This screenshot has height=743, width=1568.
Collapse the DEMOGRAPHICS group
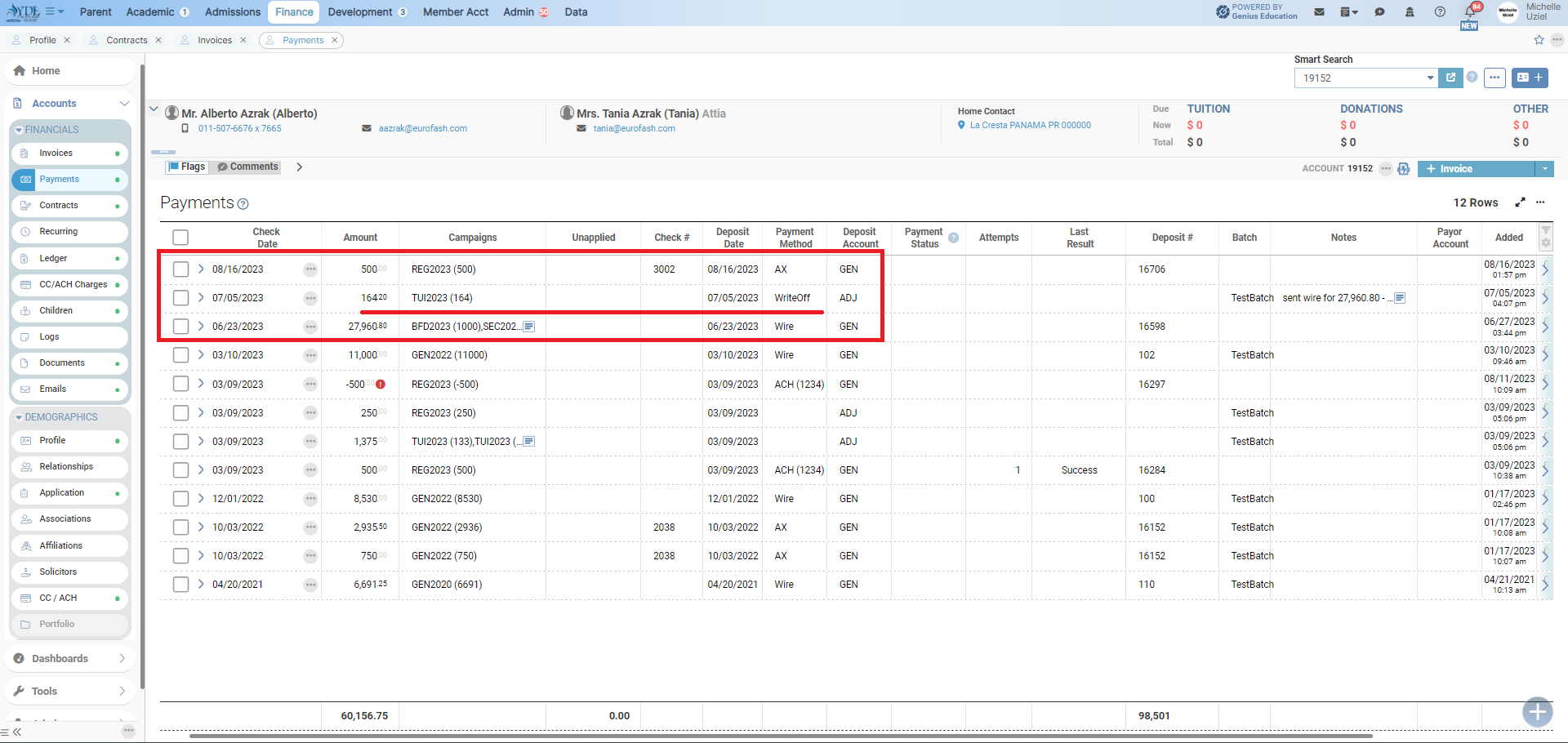point(19,417)
